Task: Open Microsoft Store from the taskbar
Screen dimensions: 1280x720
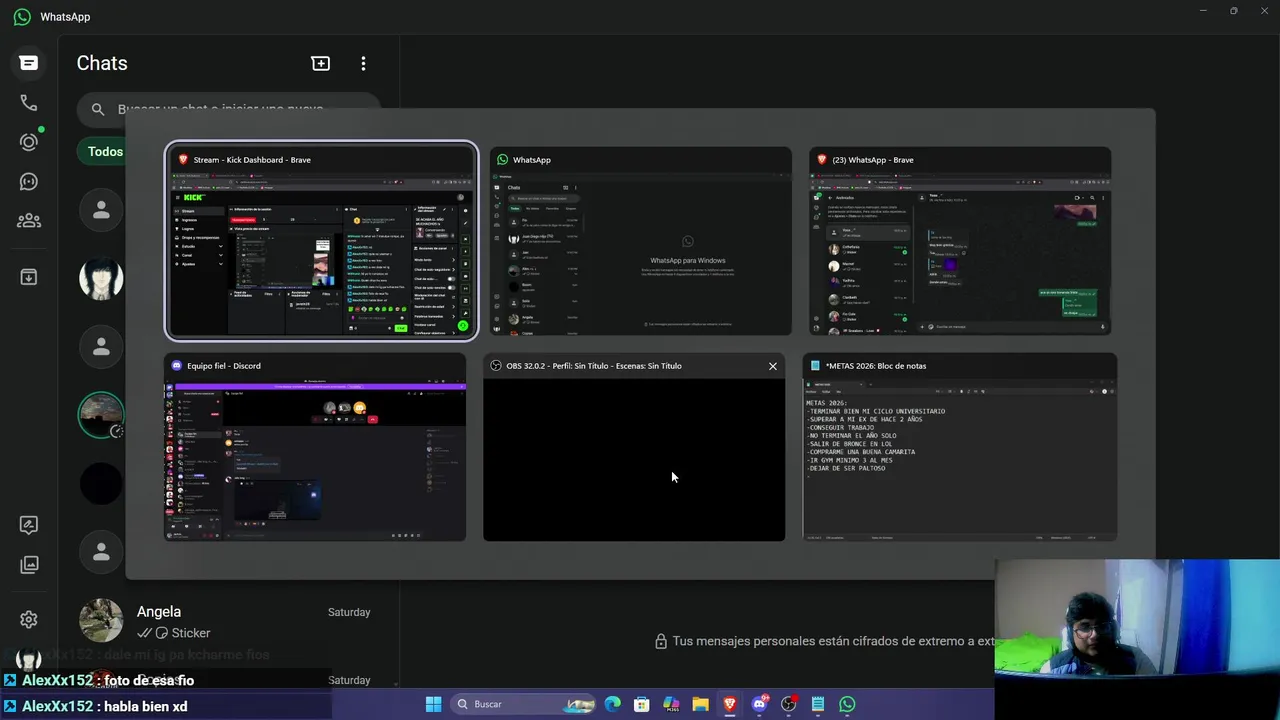Action: point(642,704)
